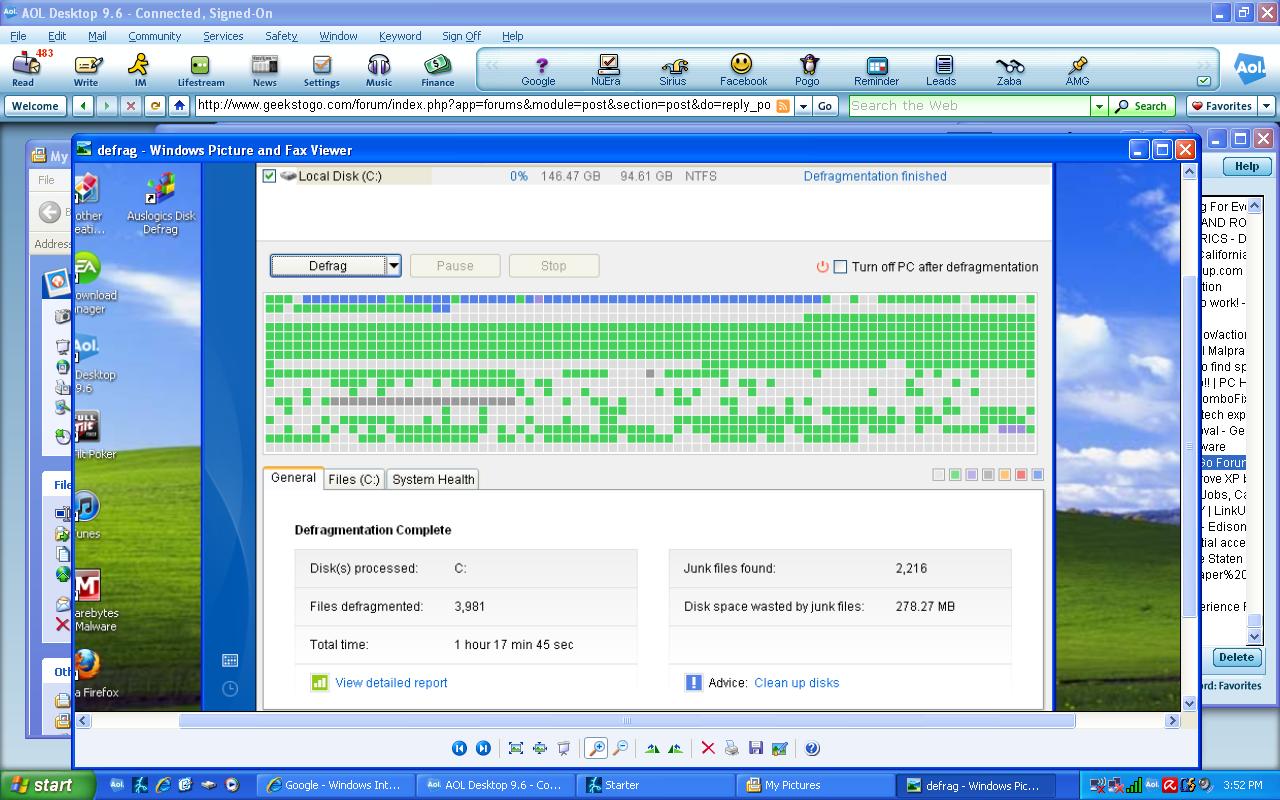Click the Zoom In magnifier
This screenshot has height=800, width=1280.
(x=596, y=748)
